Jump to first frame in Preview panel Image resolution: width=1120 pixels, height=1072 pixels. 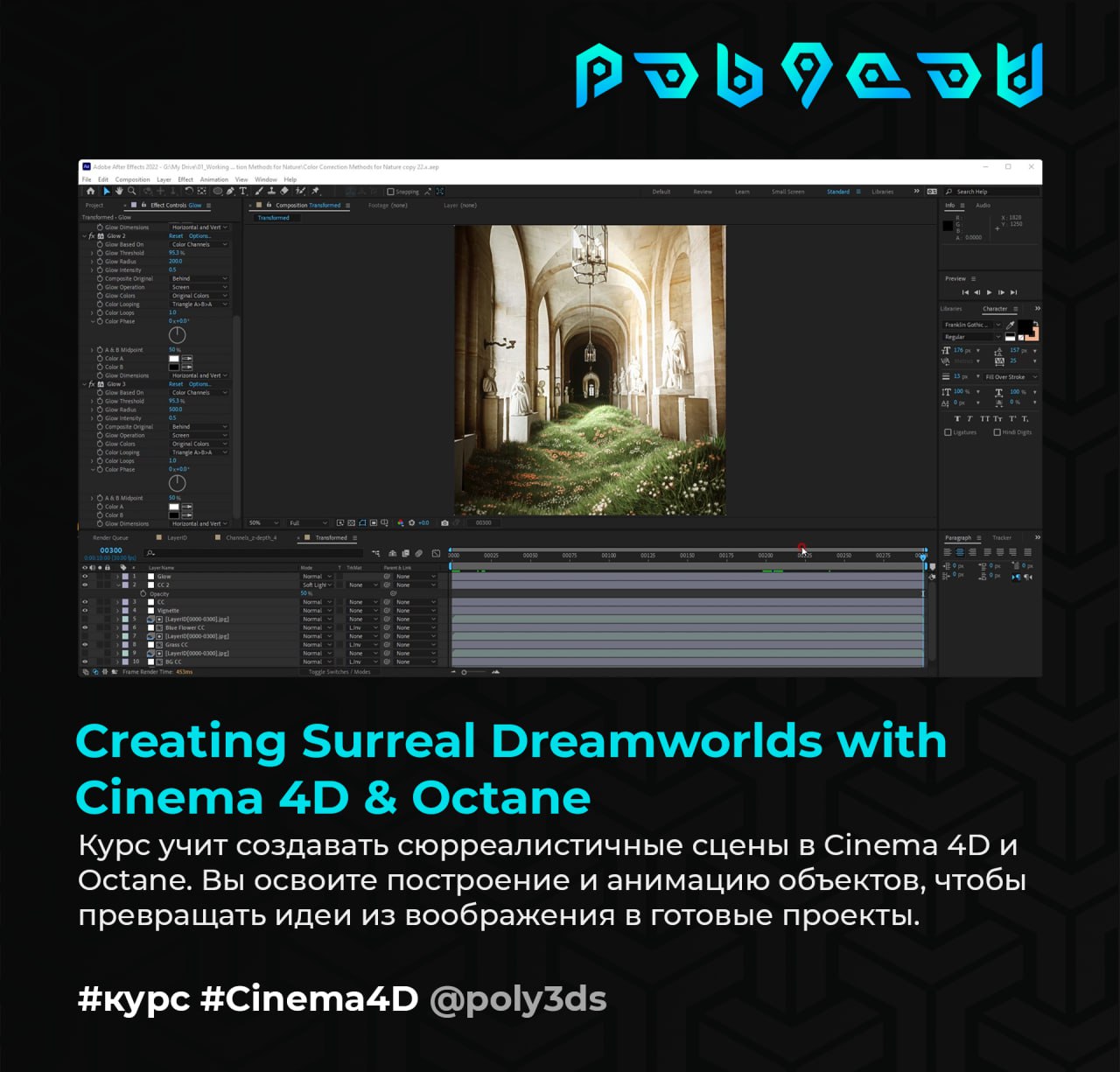(965, 292)
